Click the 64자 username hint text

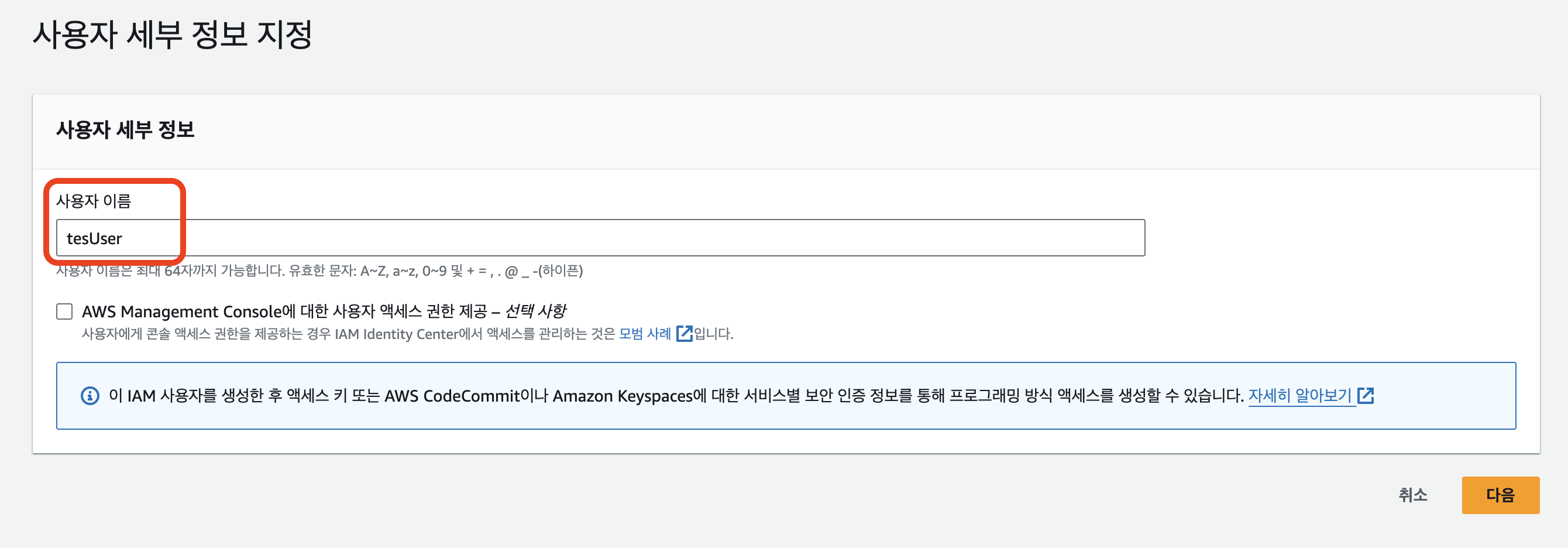(x=319, y=271)
